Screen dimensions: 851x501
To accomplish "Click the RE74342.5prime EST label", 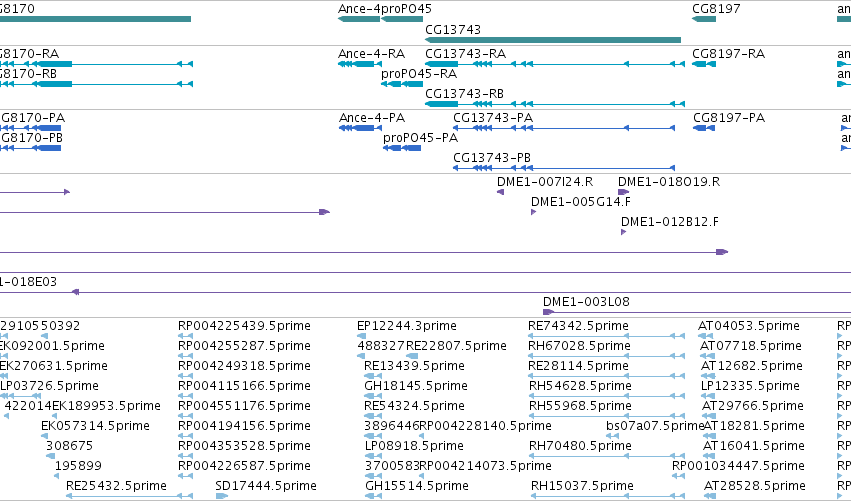I will point(579,326).
